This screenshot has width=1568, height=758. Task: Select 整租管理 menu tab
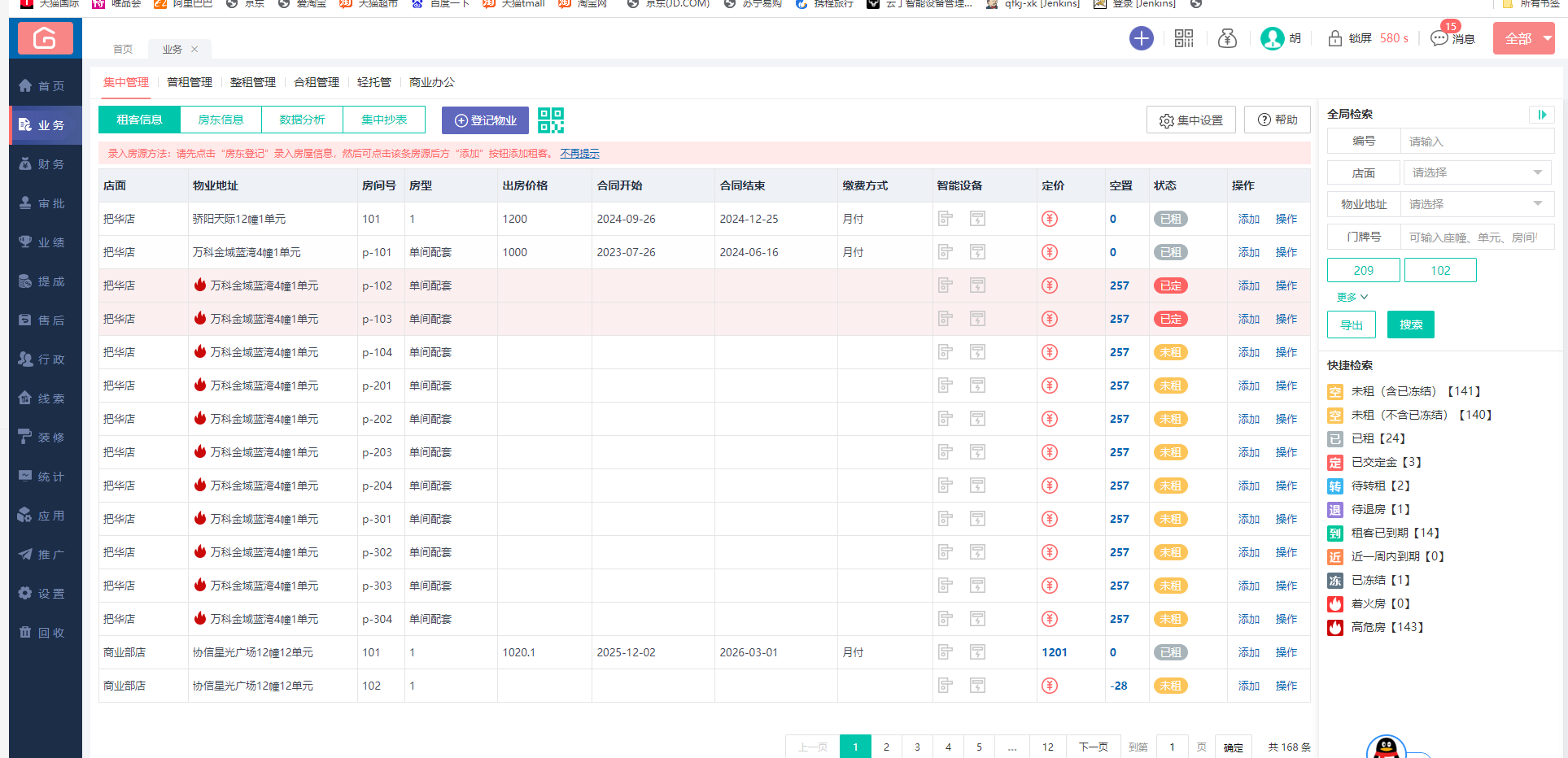[253, 82]
